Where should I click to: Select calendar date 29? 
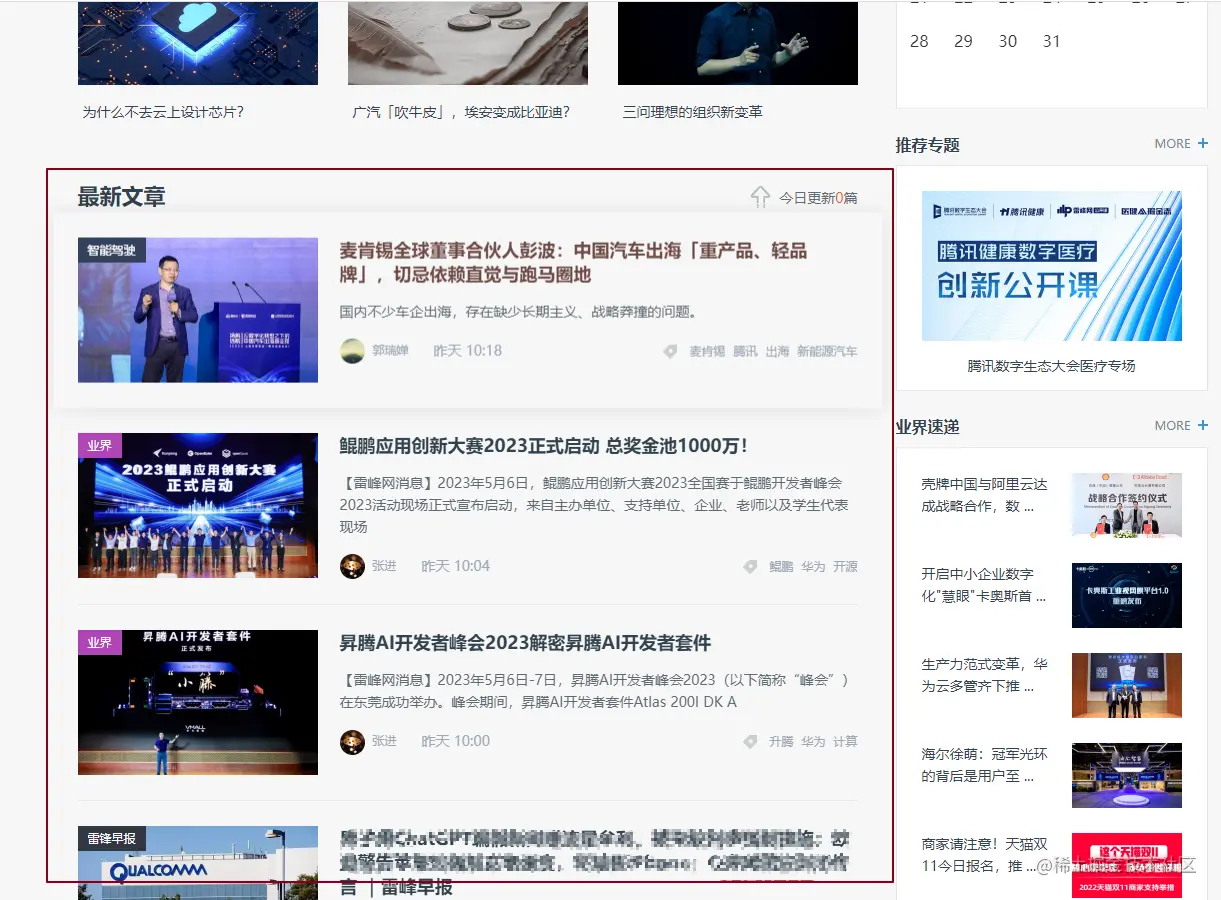[x=963, y=41]
